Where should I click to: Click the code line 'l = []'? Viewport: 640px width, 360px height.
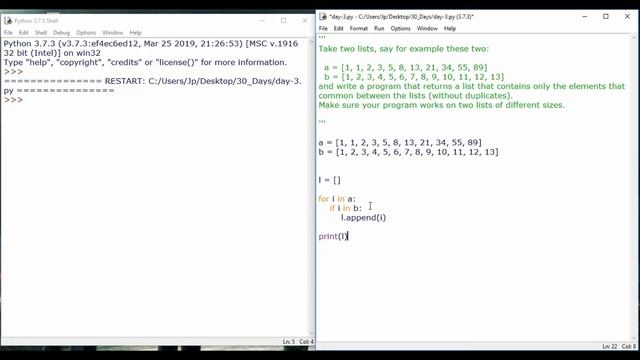[329, 180]
